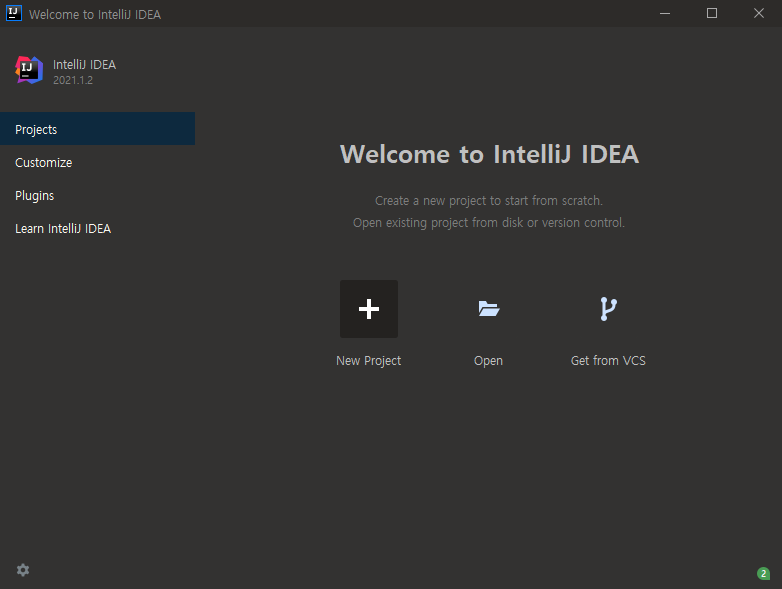The height and width of the screenshot is (589, 782).
Task: Switch to the Customize tab
Action: coord(97,162)
